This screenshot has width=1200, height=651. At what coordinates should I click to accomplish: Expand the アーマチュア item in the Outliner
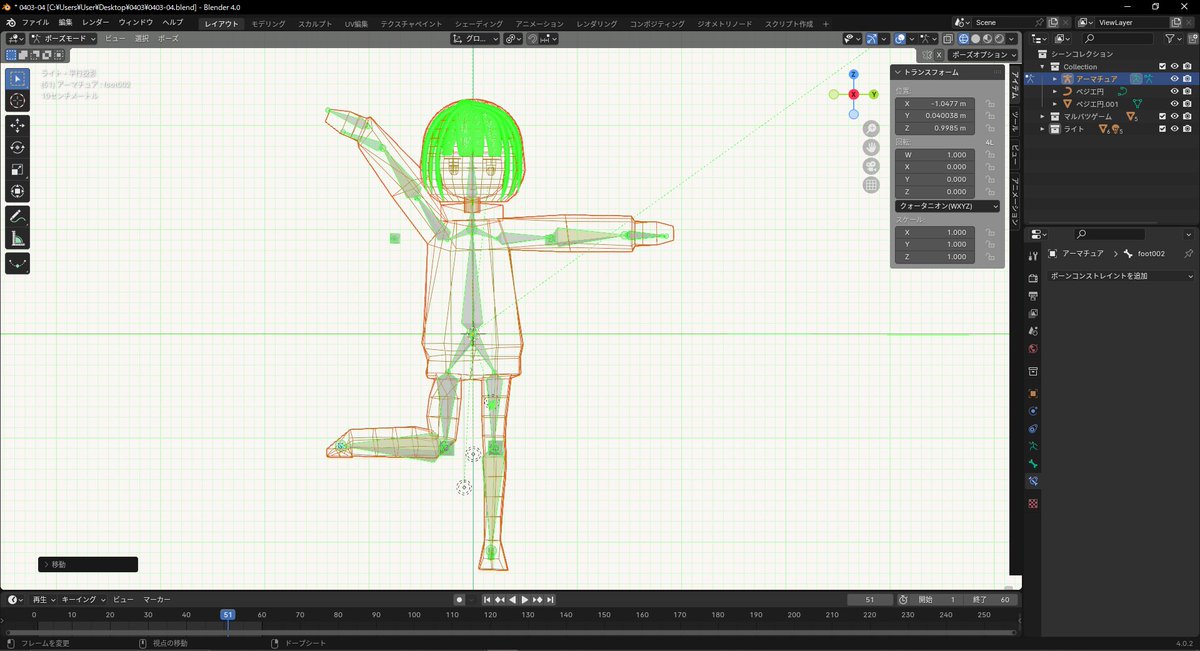pyautogui.click(x=1055, y=78)
